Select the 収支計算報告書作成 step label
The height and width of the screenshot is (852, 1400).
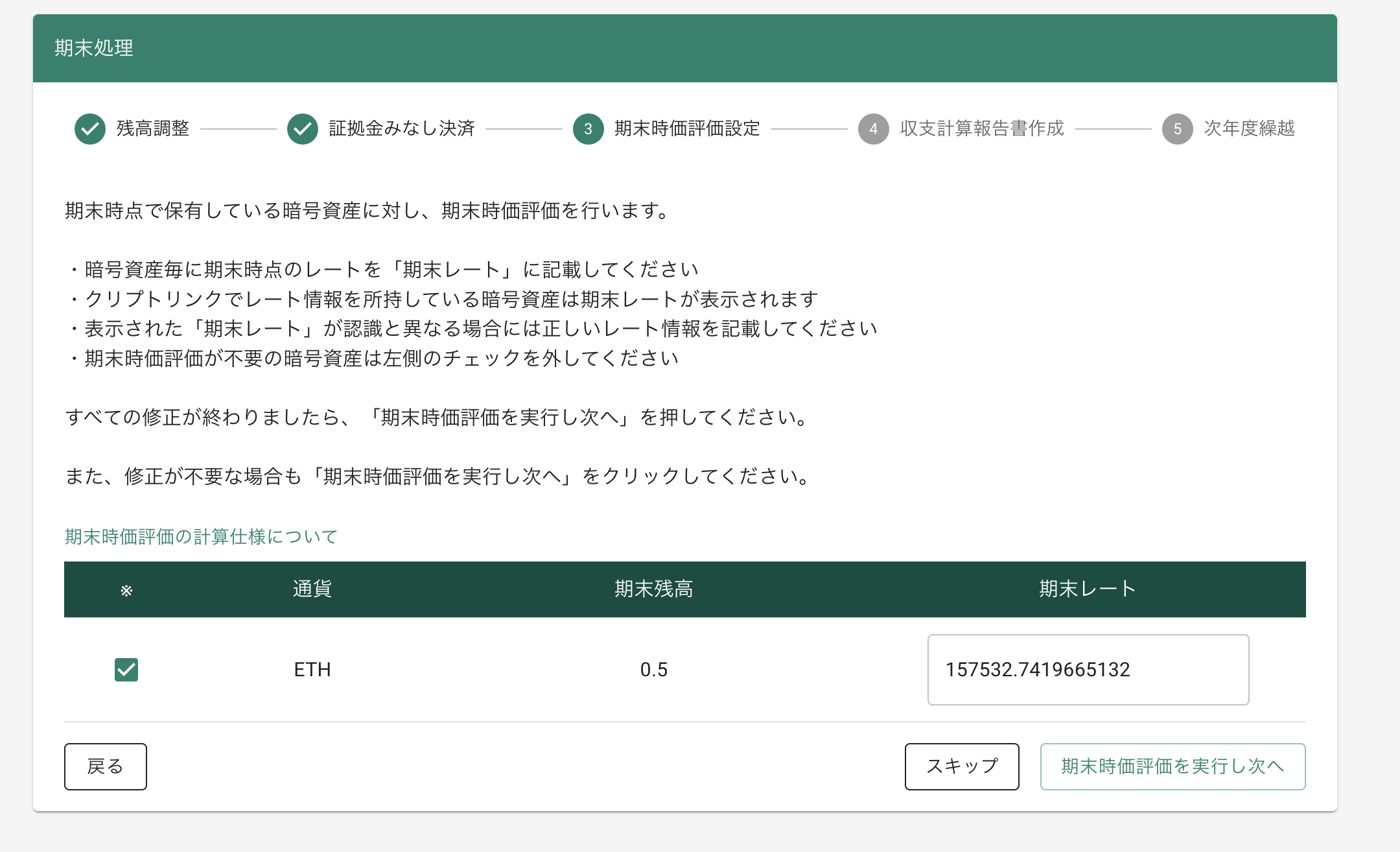982,128
